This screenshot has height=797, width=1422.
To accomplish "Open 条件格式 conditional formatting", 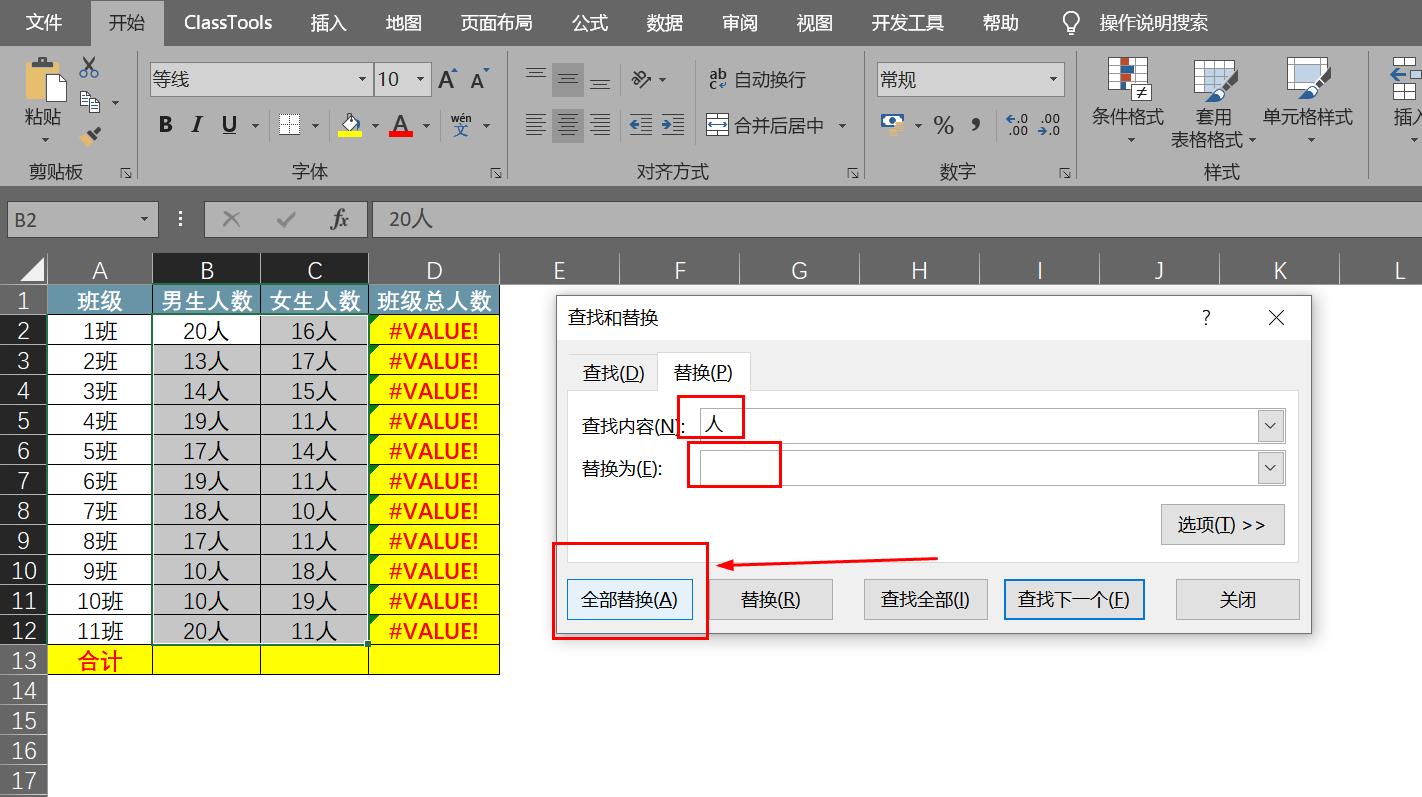I will pos(1128,101).
